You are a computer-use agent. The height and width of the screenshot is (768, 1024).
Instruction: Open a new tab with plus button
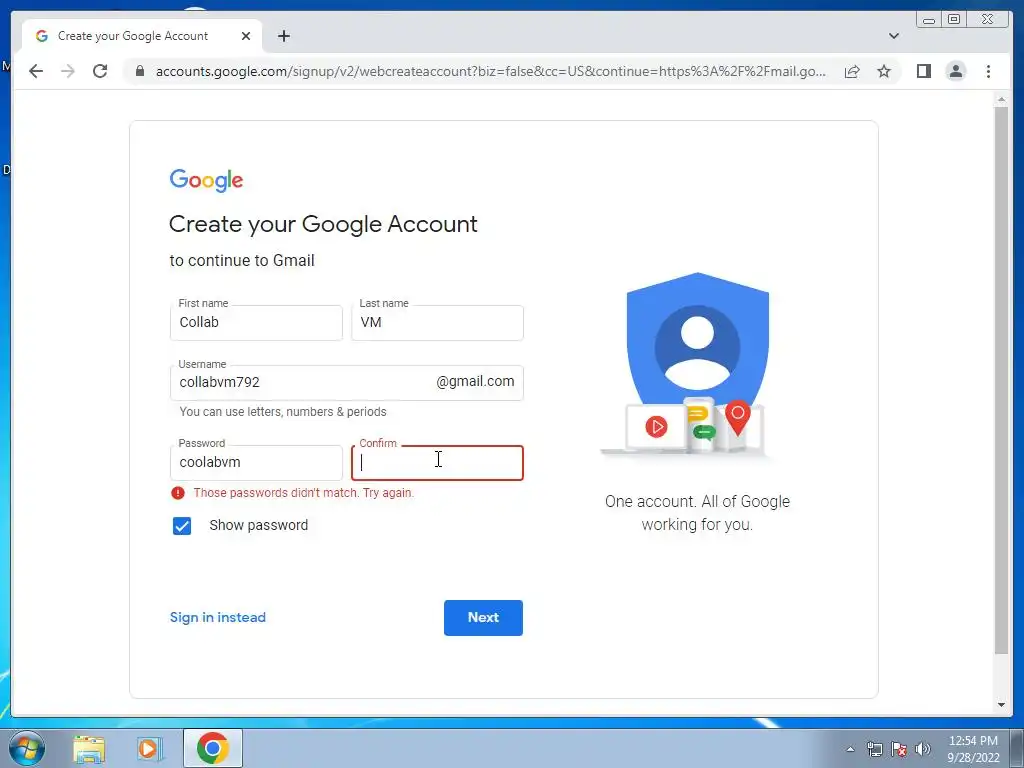pos(283,36)
